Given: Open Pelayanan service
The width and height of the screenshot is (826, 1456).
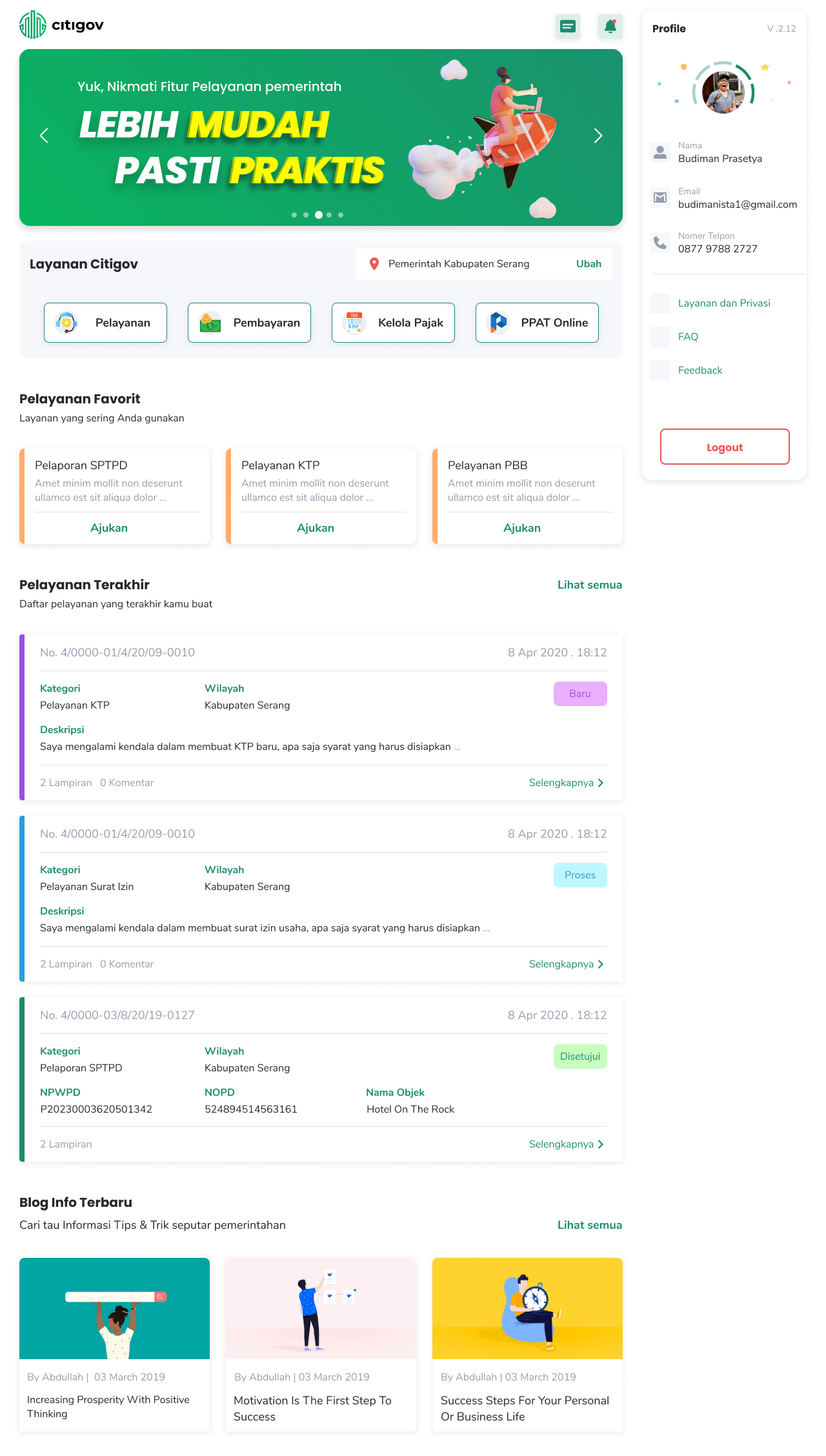Looking at the screenshot, I should (x=105, y=323).
